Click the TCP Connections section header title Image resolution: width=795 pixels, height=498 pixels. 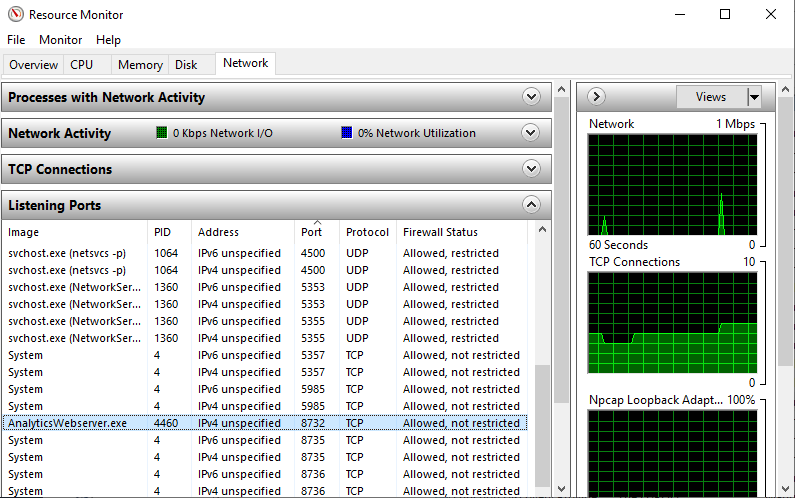click(60, 169)
